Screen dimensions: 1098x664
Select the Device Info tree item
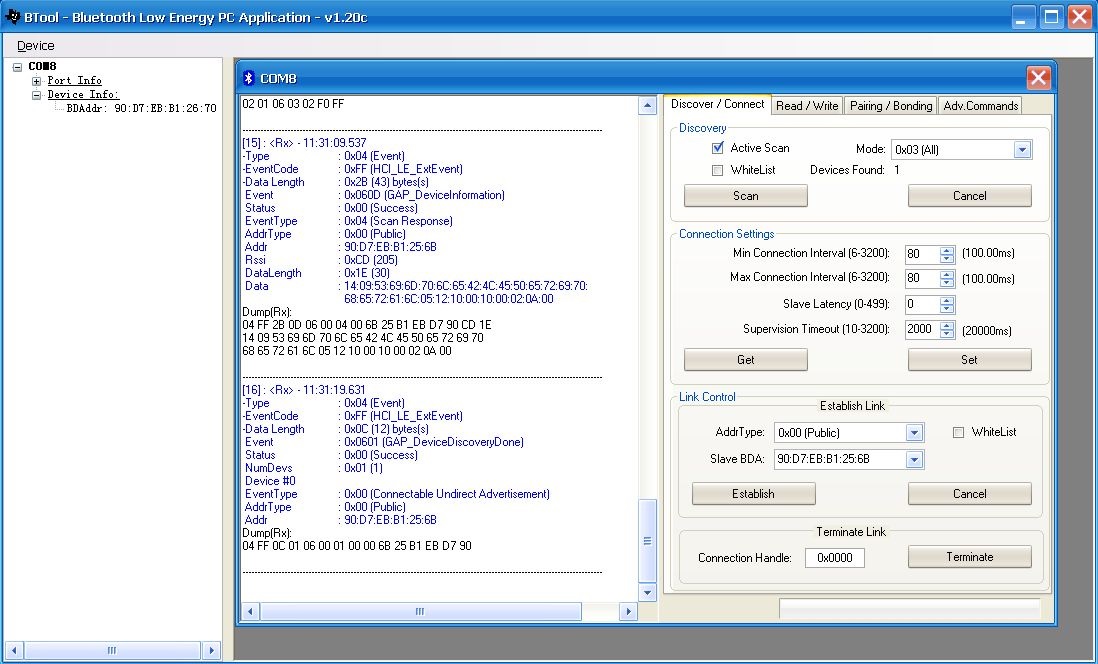tap(83, 95)
